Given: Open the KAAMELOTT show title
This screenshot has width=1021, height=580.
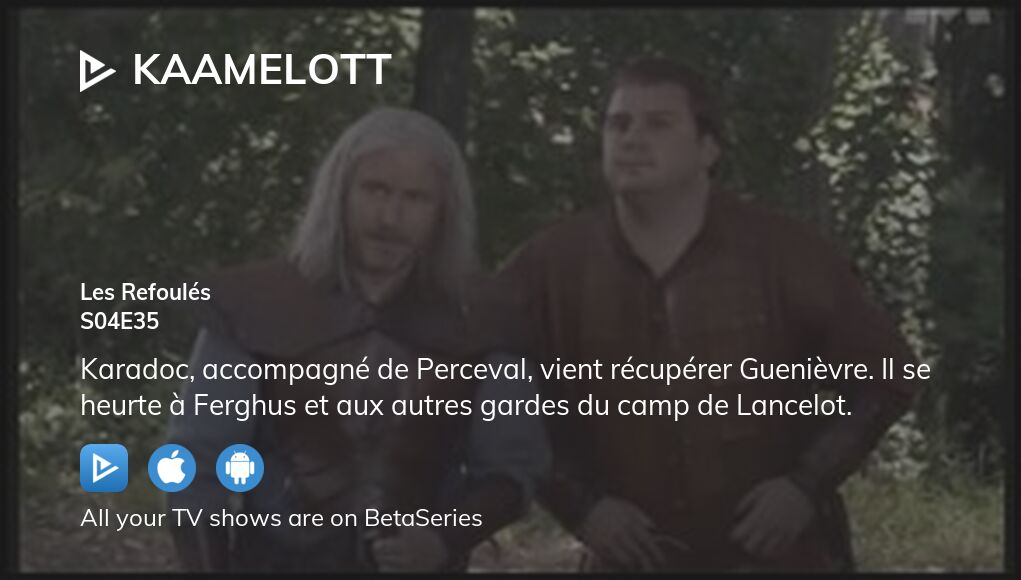Looking at the screenshot, I should 262,70.
